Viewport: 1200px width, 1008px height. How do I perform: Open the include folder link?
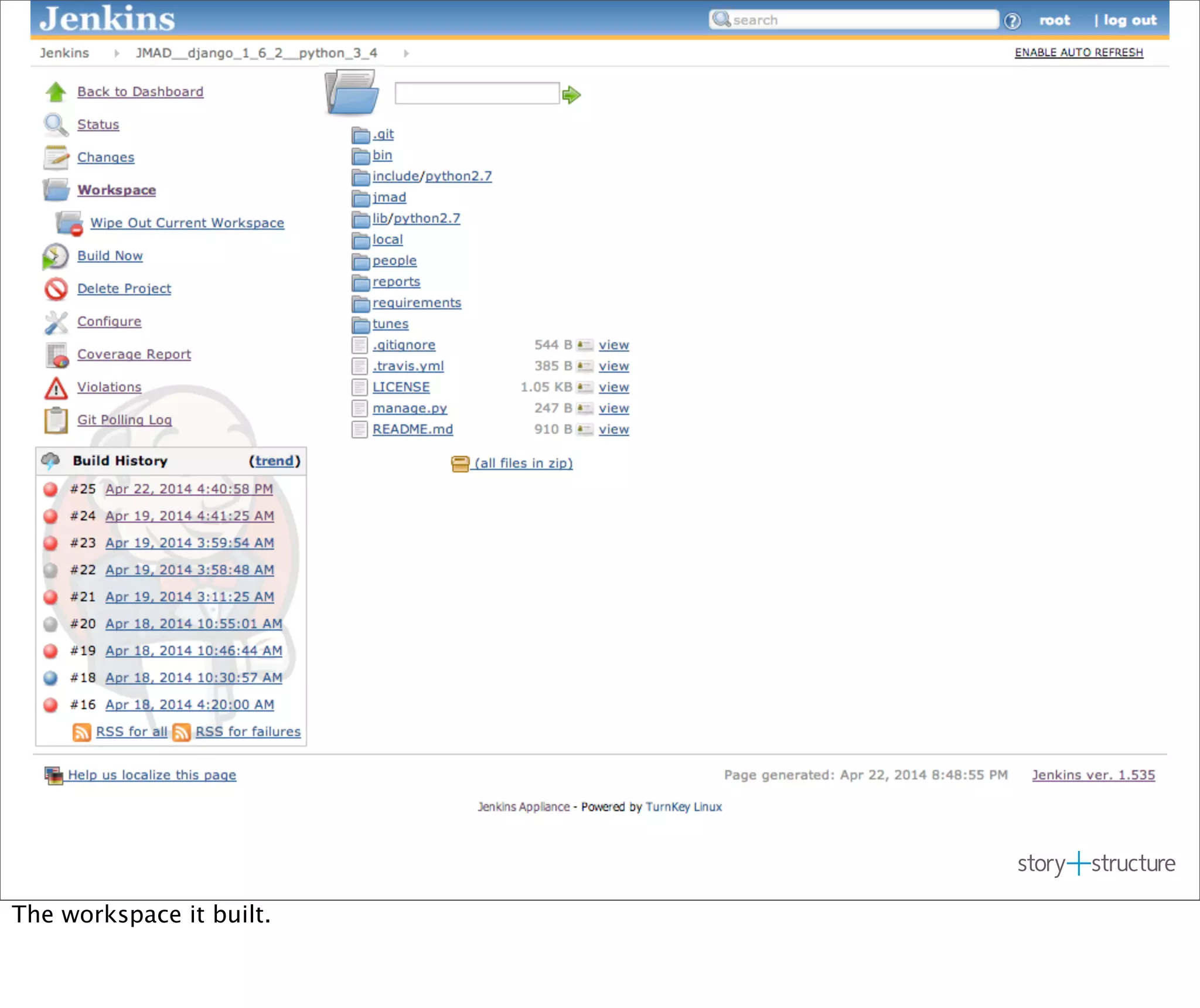point(396,176)
